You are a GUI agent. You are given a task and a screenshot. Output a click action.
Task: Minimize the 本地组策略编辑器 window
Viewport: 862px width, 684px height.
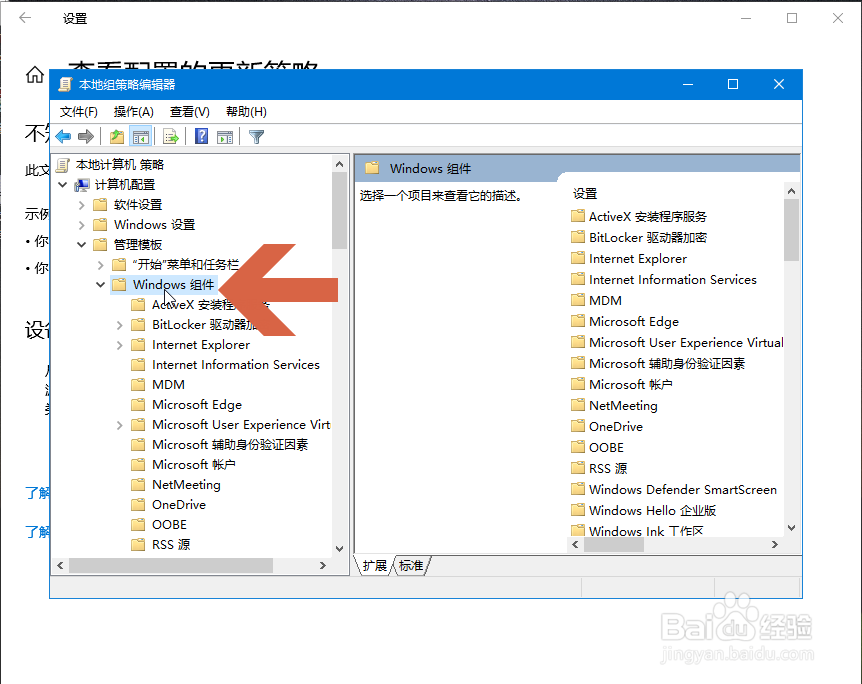tap(688, 84)
